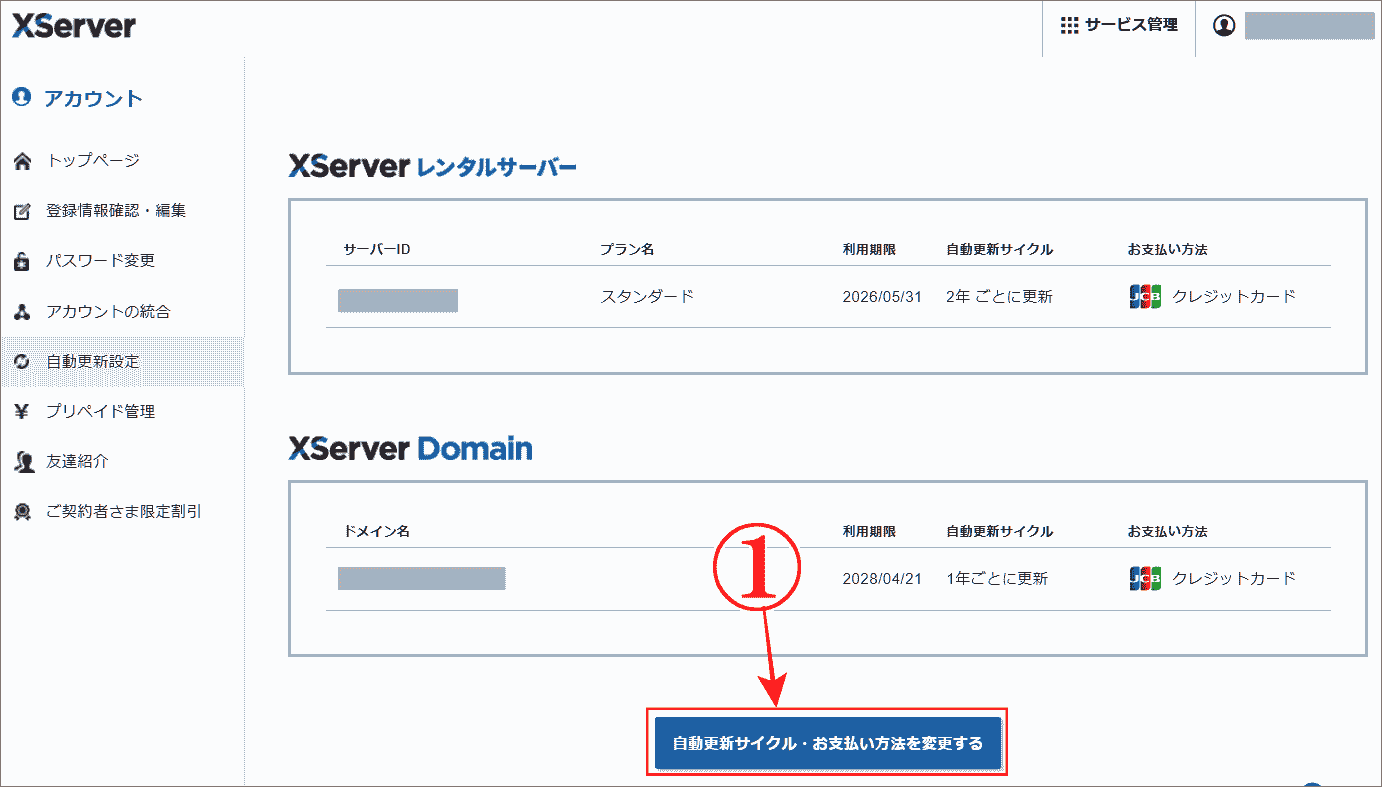The image size is (1382, 787).
Task: Select the home icon beside トップページ
Action: click(x=23, y=159)
